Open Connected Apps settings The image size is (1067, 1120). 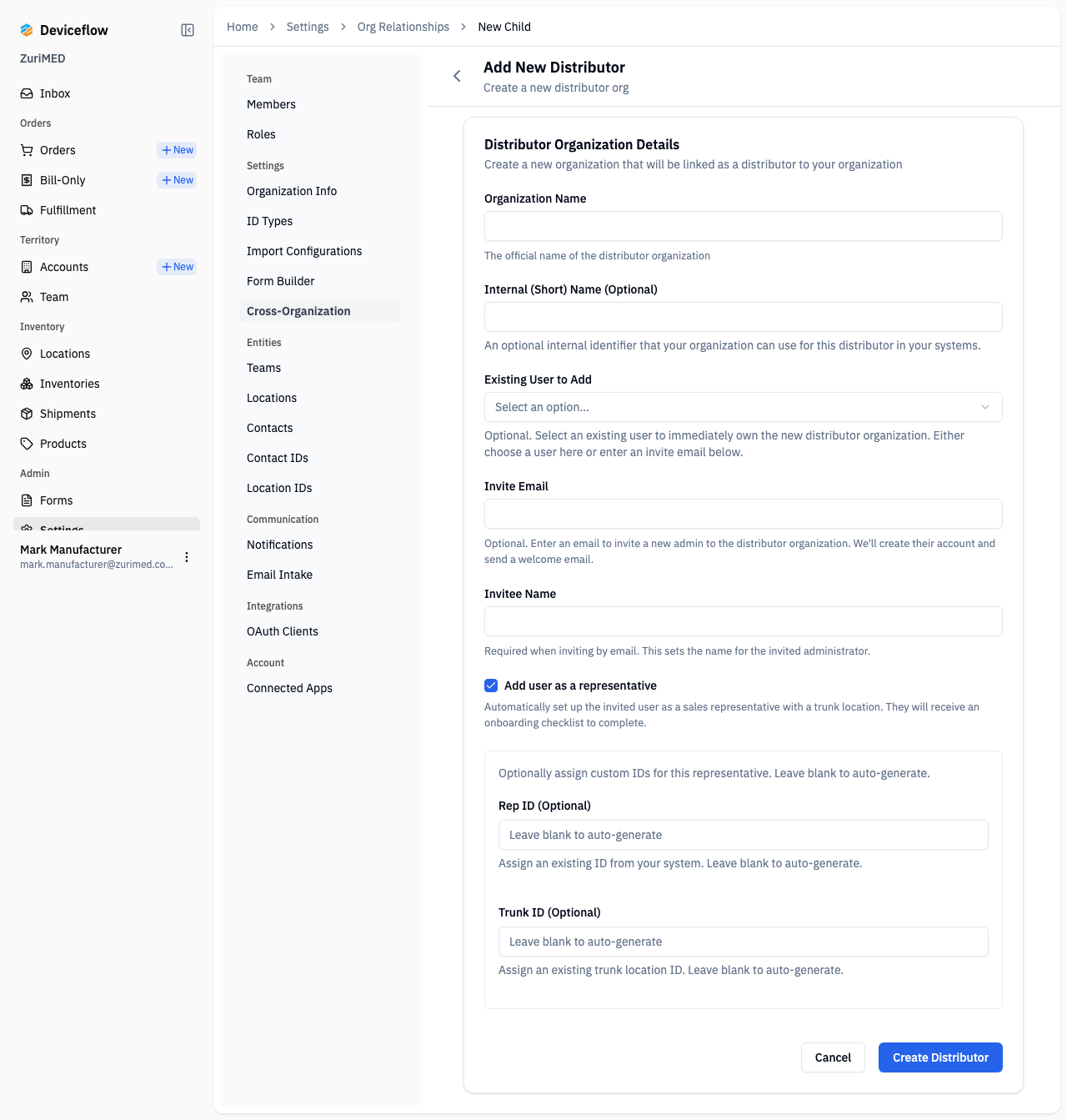[320, 688]
